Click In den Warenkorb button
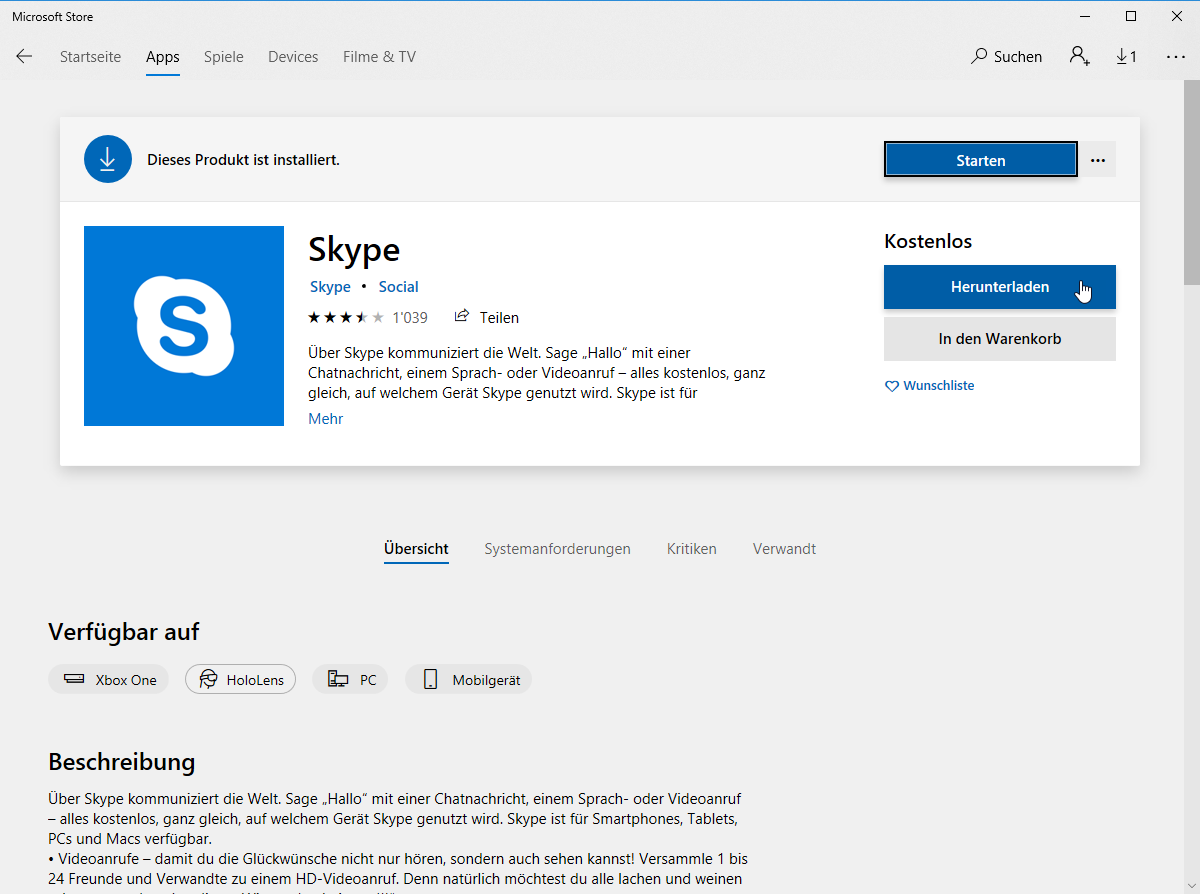 1000,339
